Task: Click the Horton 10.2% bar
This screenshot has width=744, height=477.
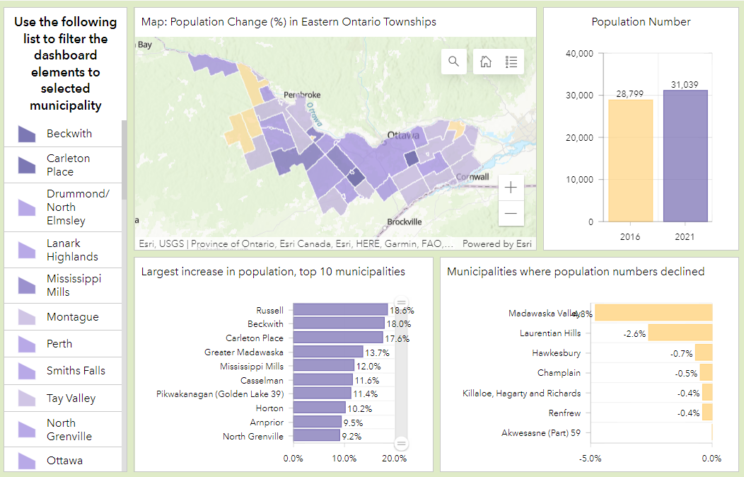Action: pos(319,408)
